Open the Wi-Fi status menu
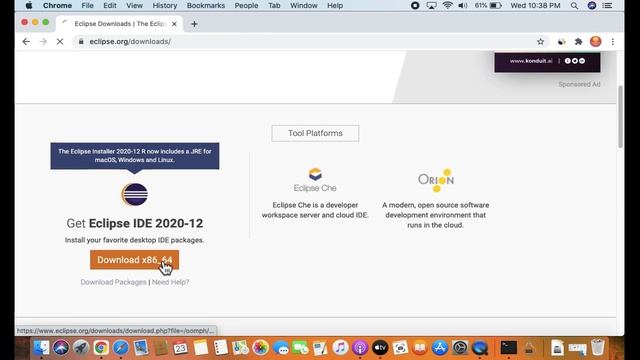This screenshot has height=360, width=640. (447, 6)
